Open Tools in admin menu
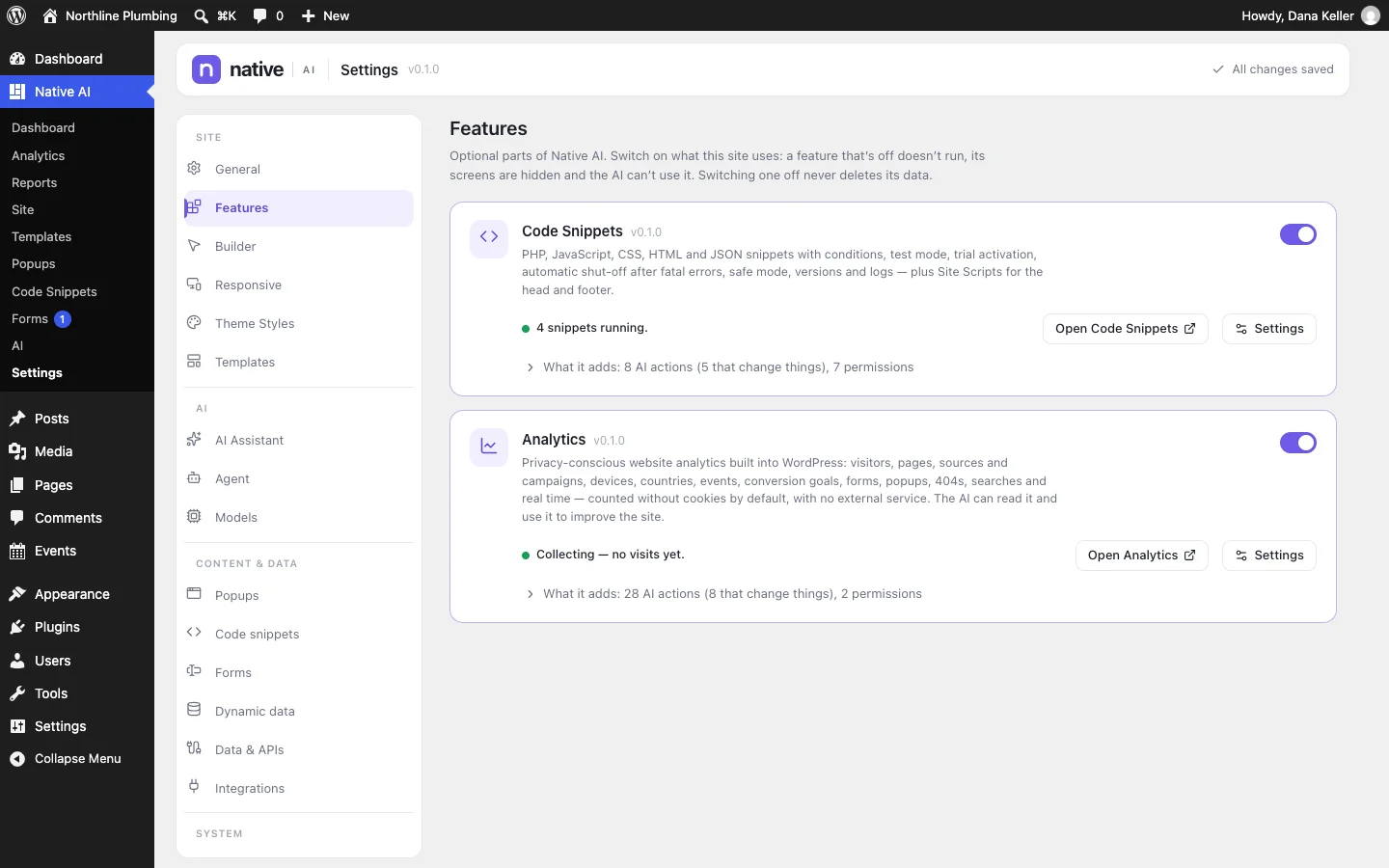 tap(77, 693)
